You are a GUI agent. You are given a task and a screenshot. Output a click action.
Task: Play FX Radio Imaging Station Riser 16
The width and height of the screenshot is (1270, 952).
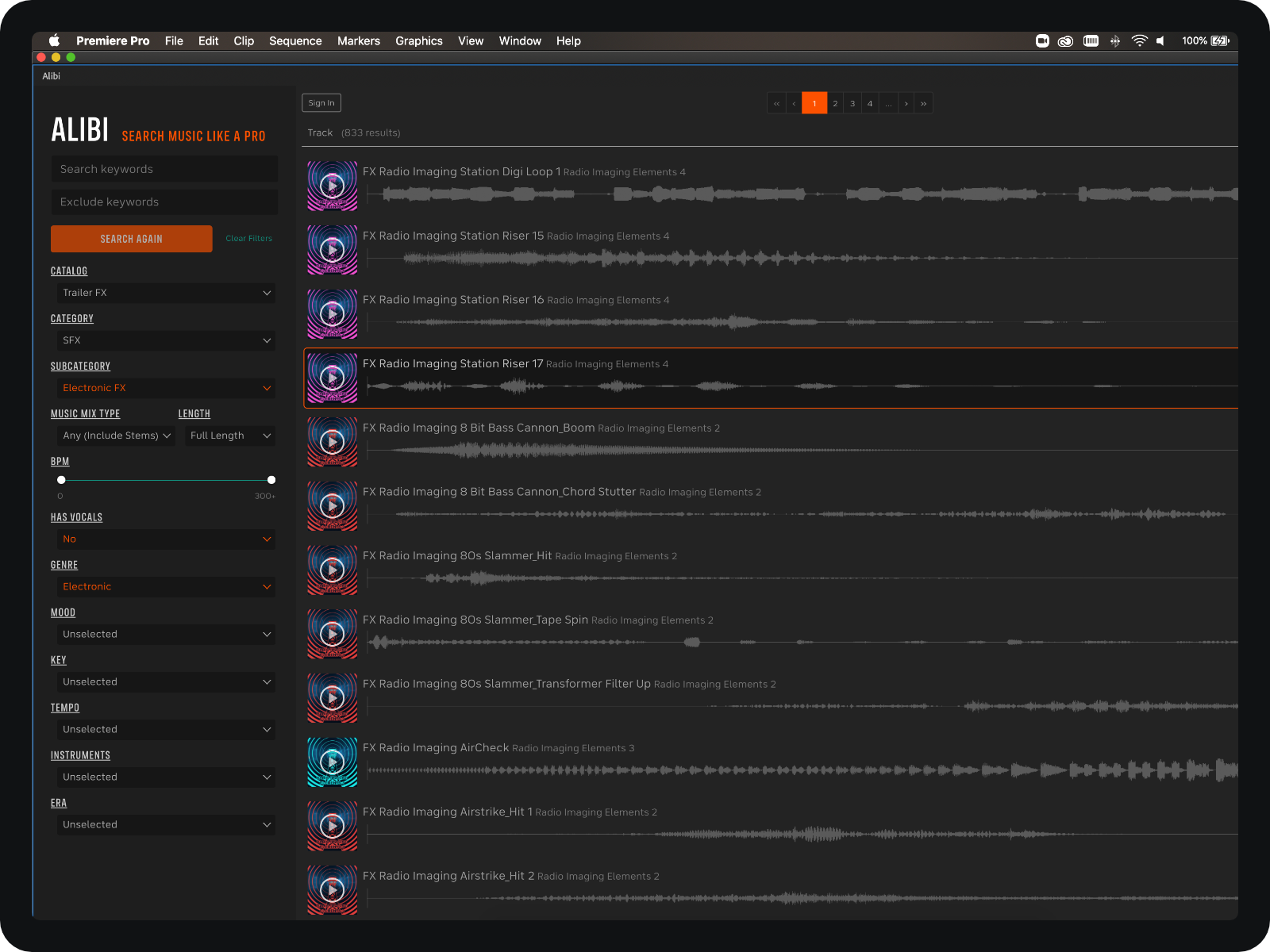(x=333, y=314)
